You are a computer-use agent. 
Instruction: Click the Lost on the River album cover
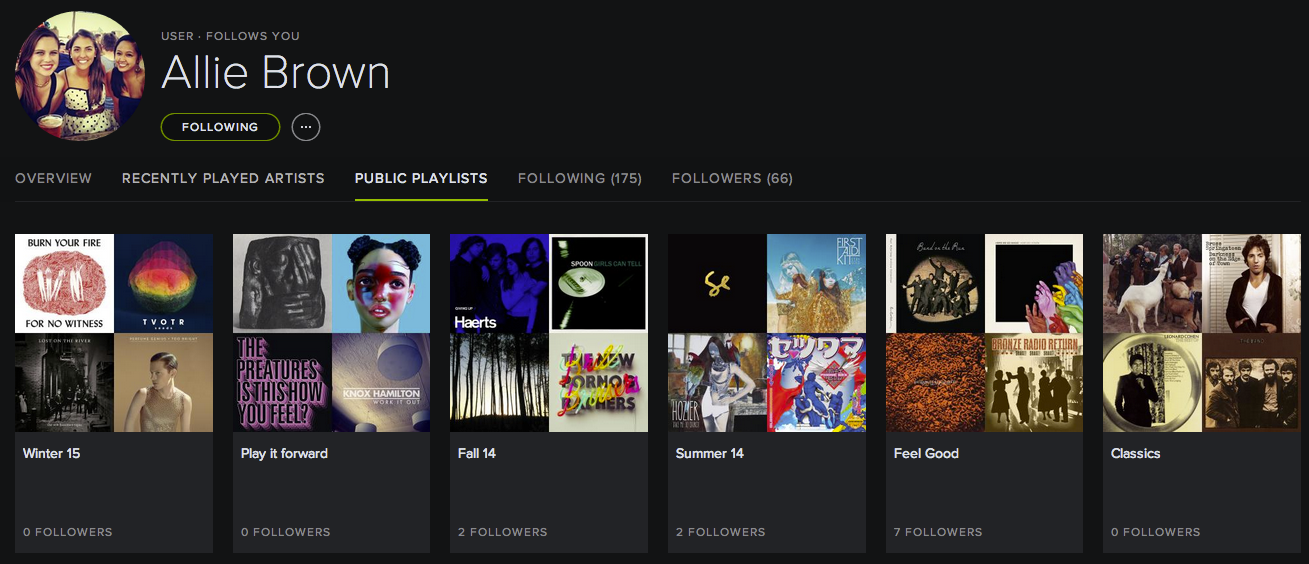64,382
